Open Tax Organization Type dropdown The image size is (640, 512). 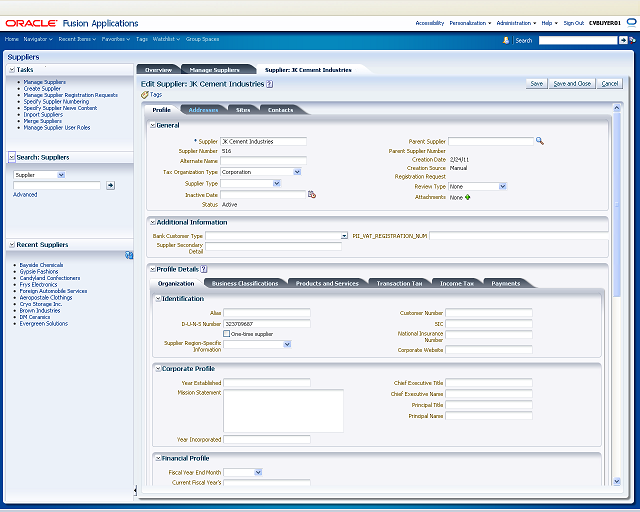[297, 172]
